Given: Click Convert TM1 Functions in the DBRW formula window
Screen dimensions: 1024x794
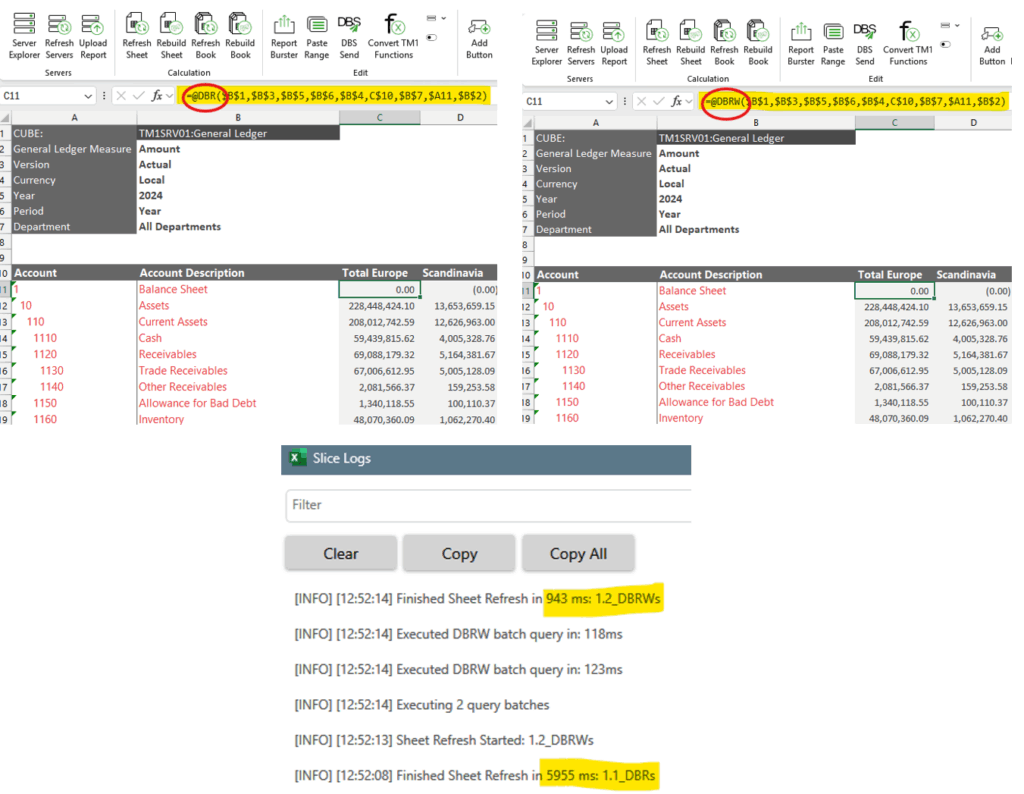Looking at the screenshot, I should [x=908, y=42].
